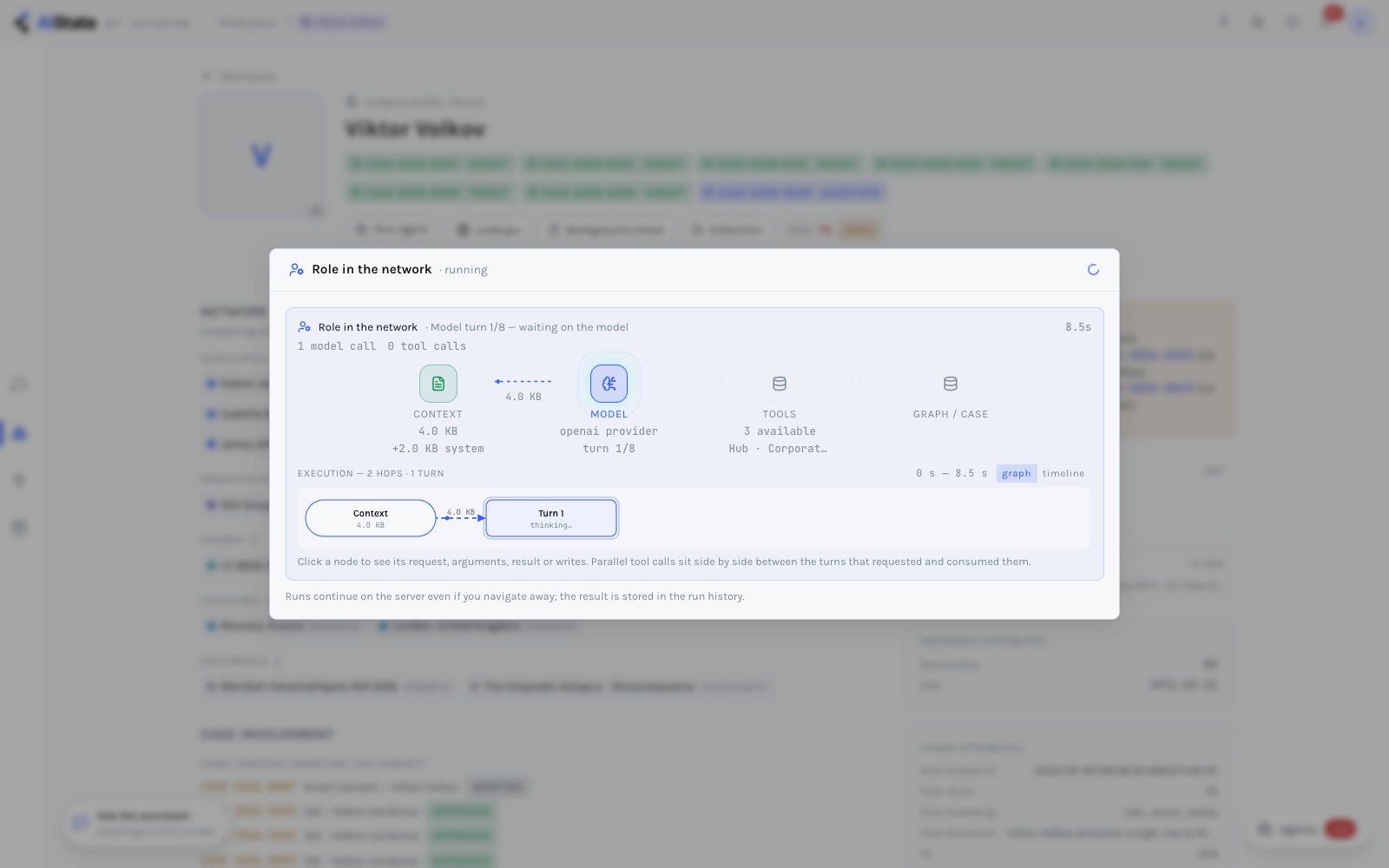Viewport: 1389px width, 868px height.
Task: Click the Agents button in the background page
Action: pos(1307,829)
